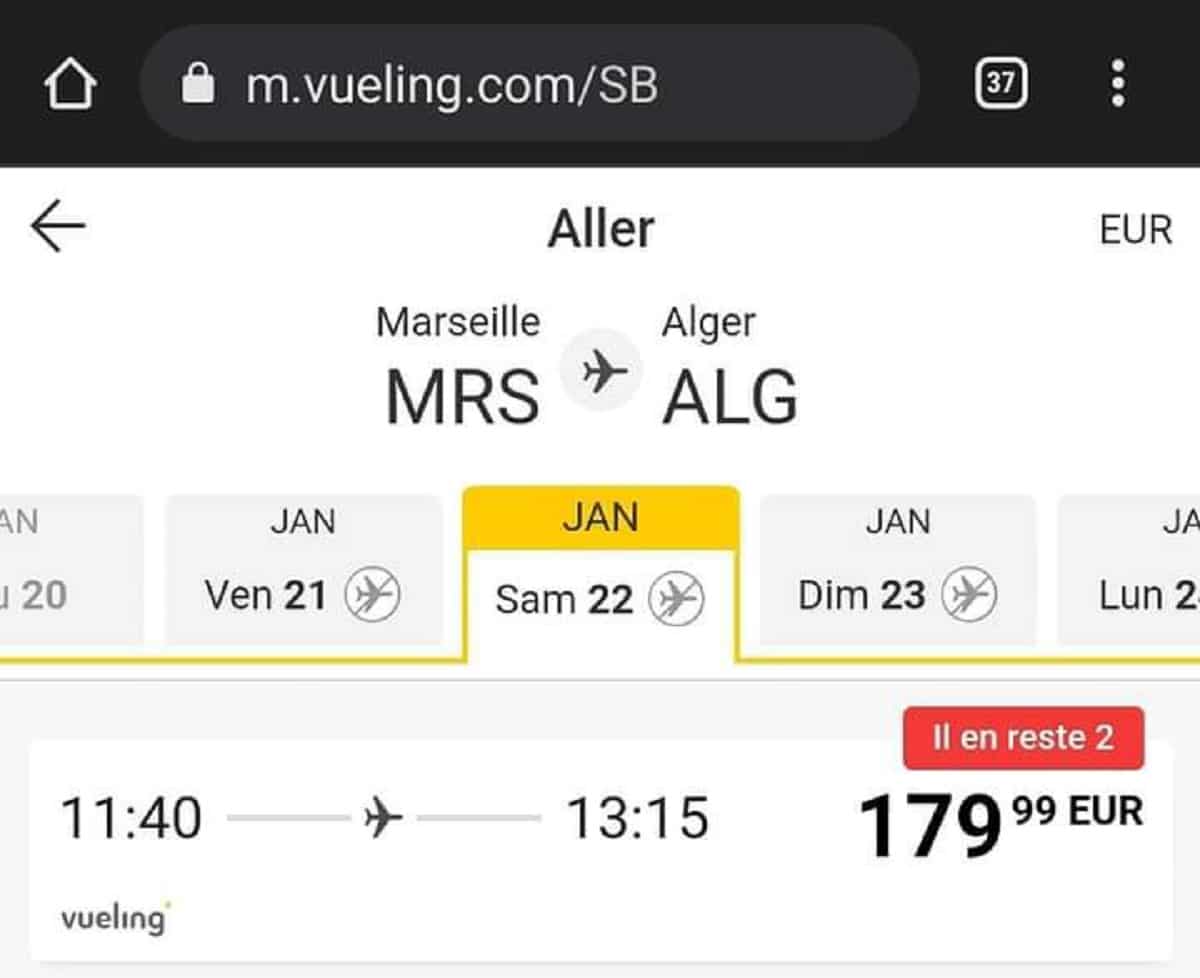Tap the no-flight icon on Sam 22
Screen dimensions: 1200x978
pyautogui.click(x=676, y=600)
